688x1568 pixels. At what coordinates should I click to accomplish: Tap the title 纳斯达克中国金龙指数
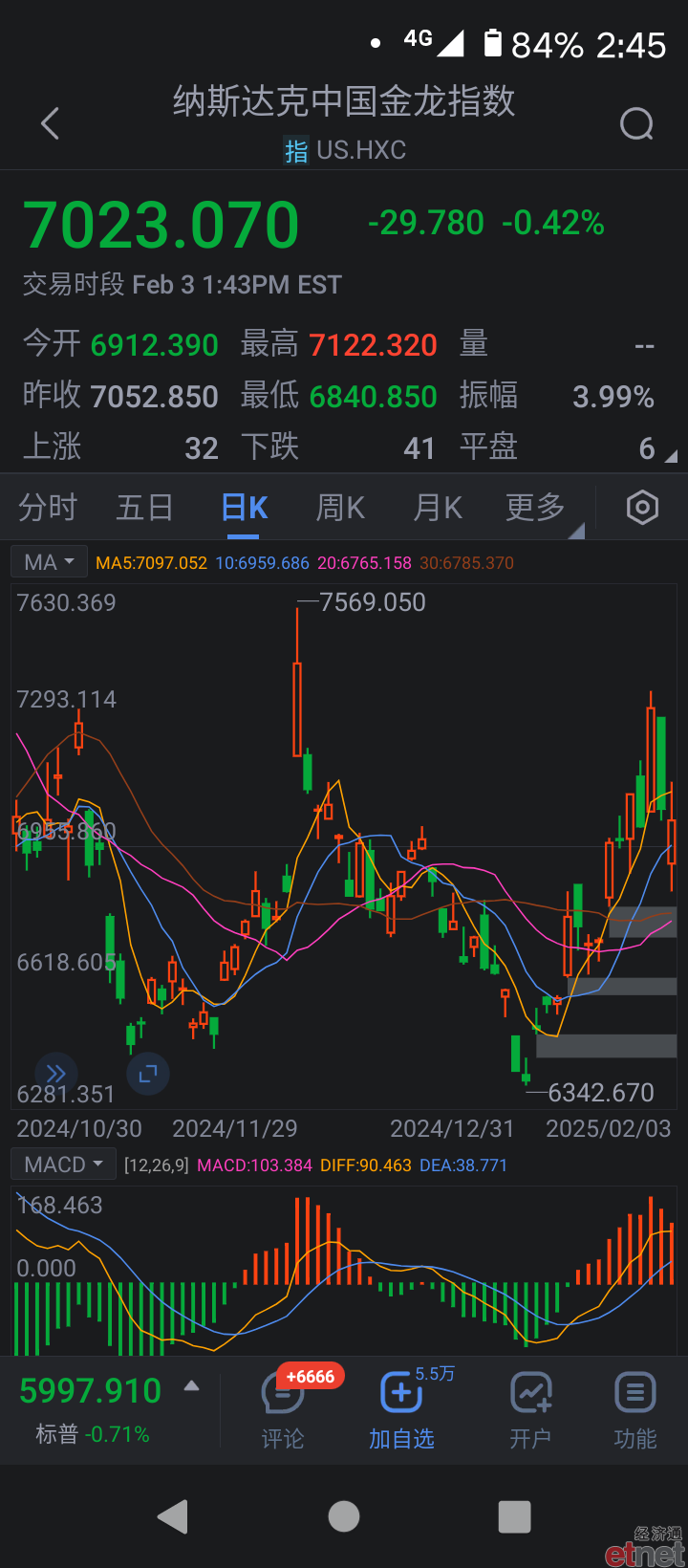344,101
